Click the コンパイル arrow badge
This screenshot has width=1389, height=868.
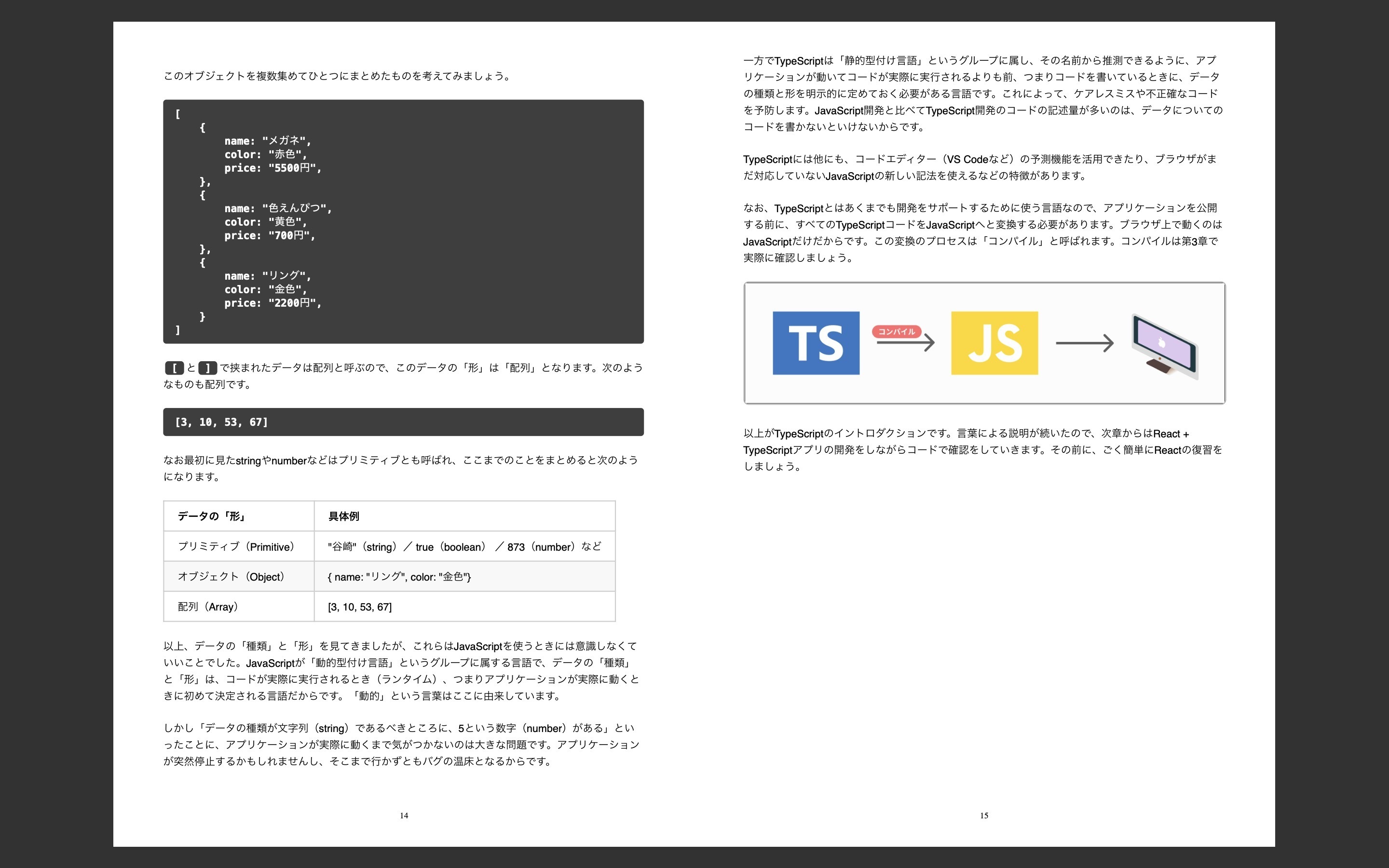coord(897,332)
